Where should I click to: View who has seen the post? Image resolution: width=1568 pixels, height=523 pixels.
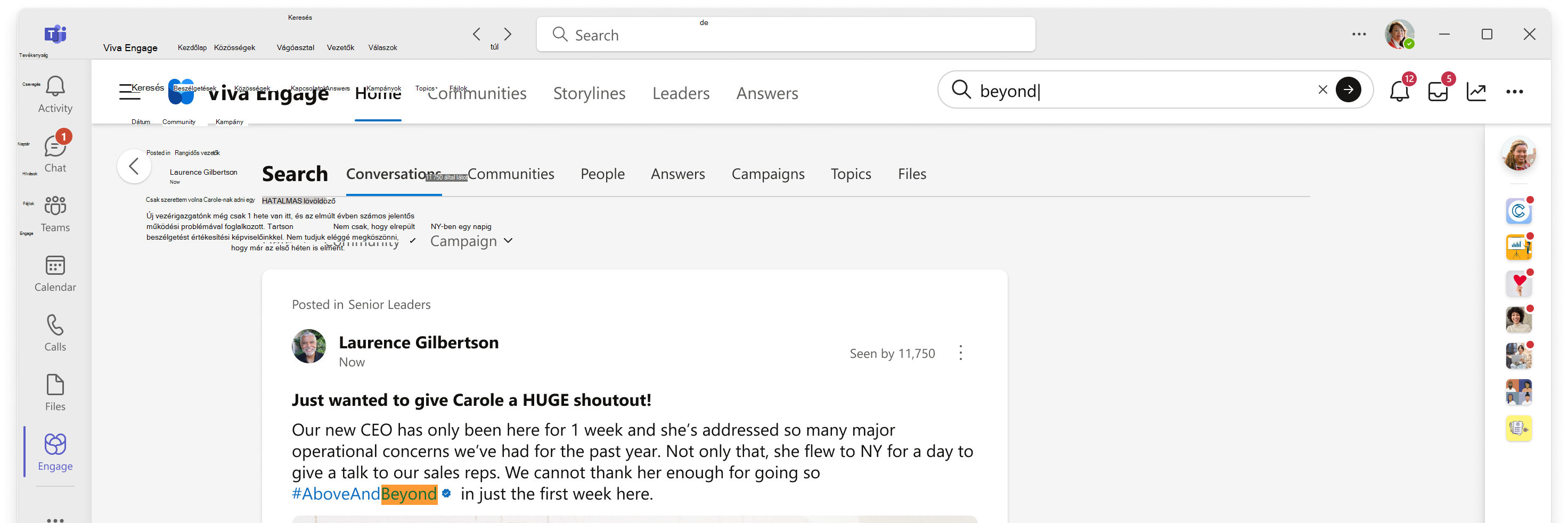(892, 354)
